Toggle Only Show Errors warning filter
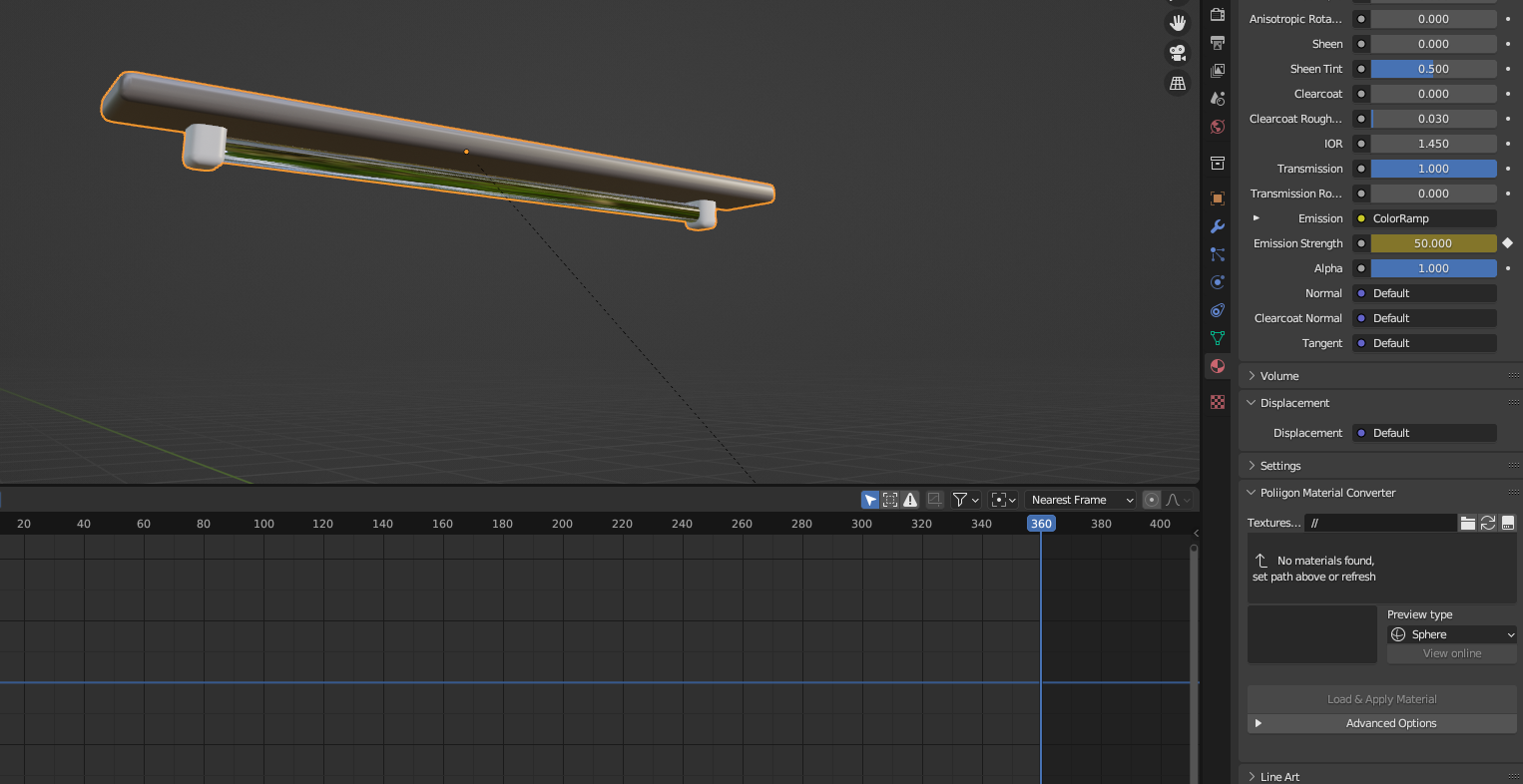This screenshot has height=784, width=1523. [910, 500]
